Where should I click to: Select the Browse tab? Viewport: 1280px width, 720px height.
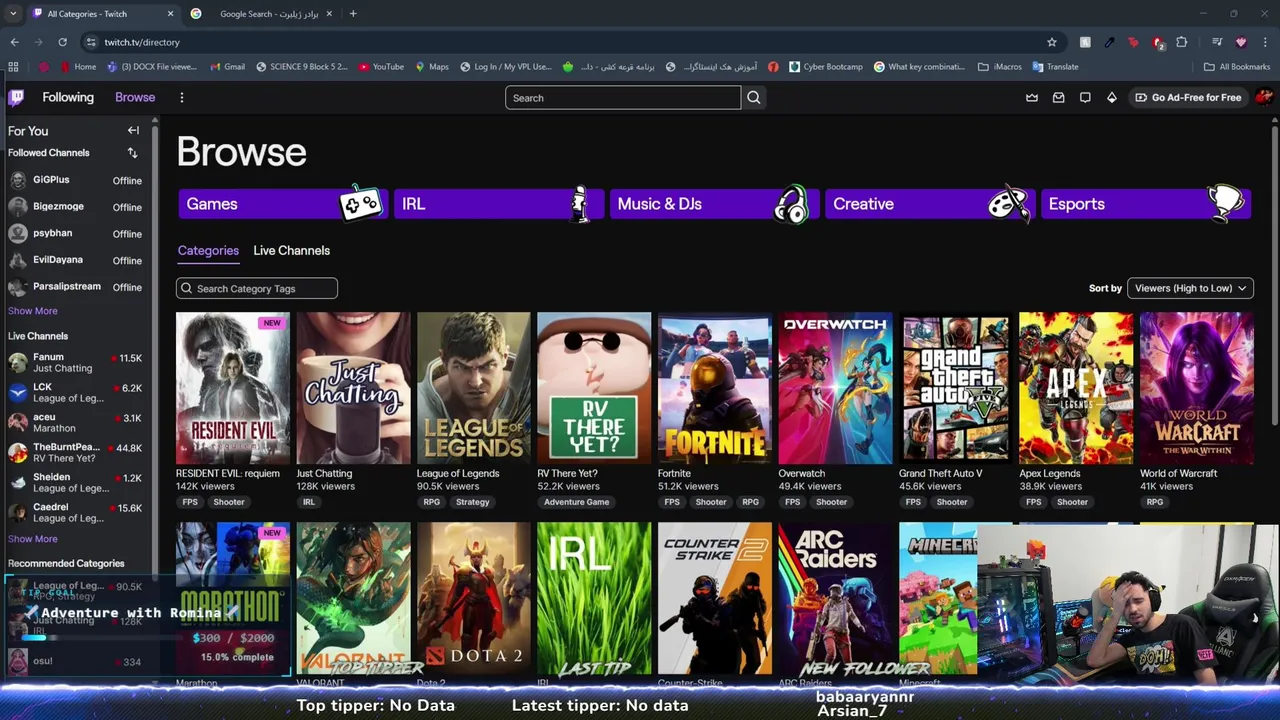tap(135, 97)
